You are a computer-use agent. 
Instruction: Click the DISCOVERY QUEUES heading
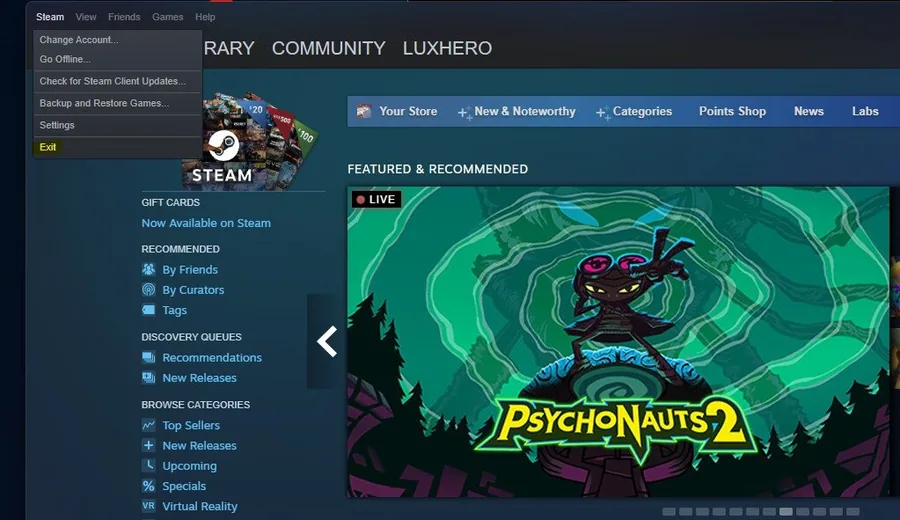click(x=191, y=337)
